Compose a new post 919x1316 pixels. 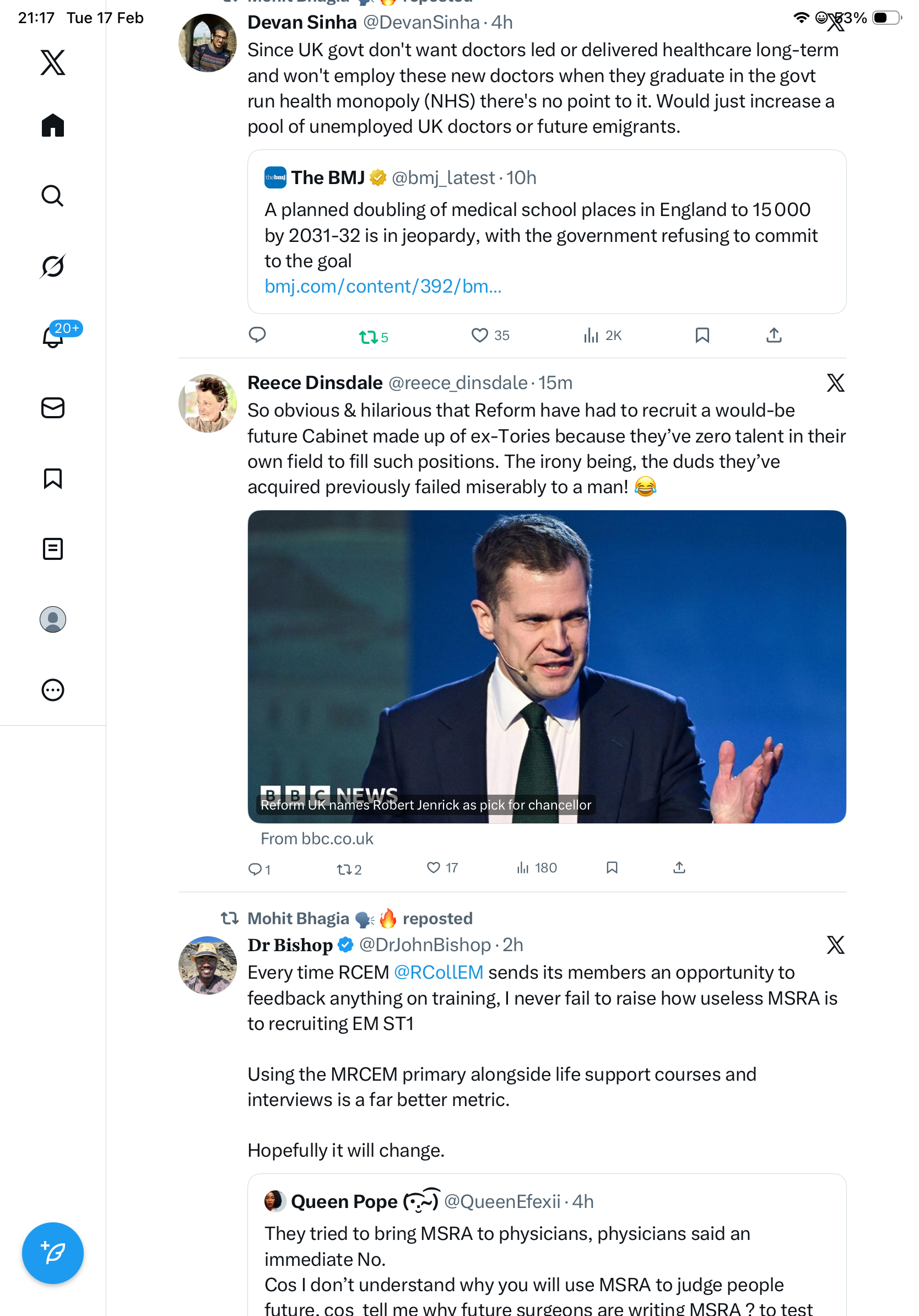[x=53, y=1253]
